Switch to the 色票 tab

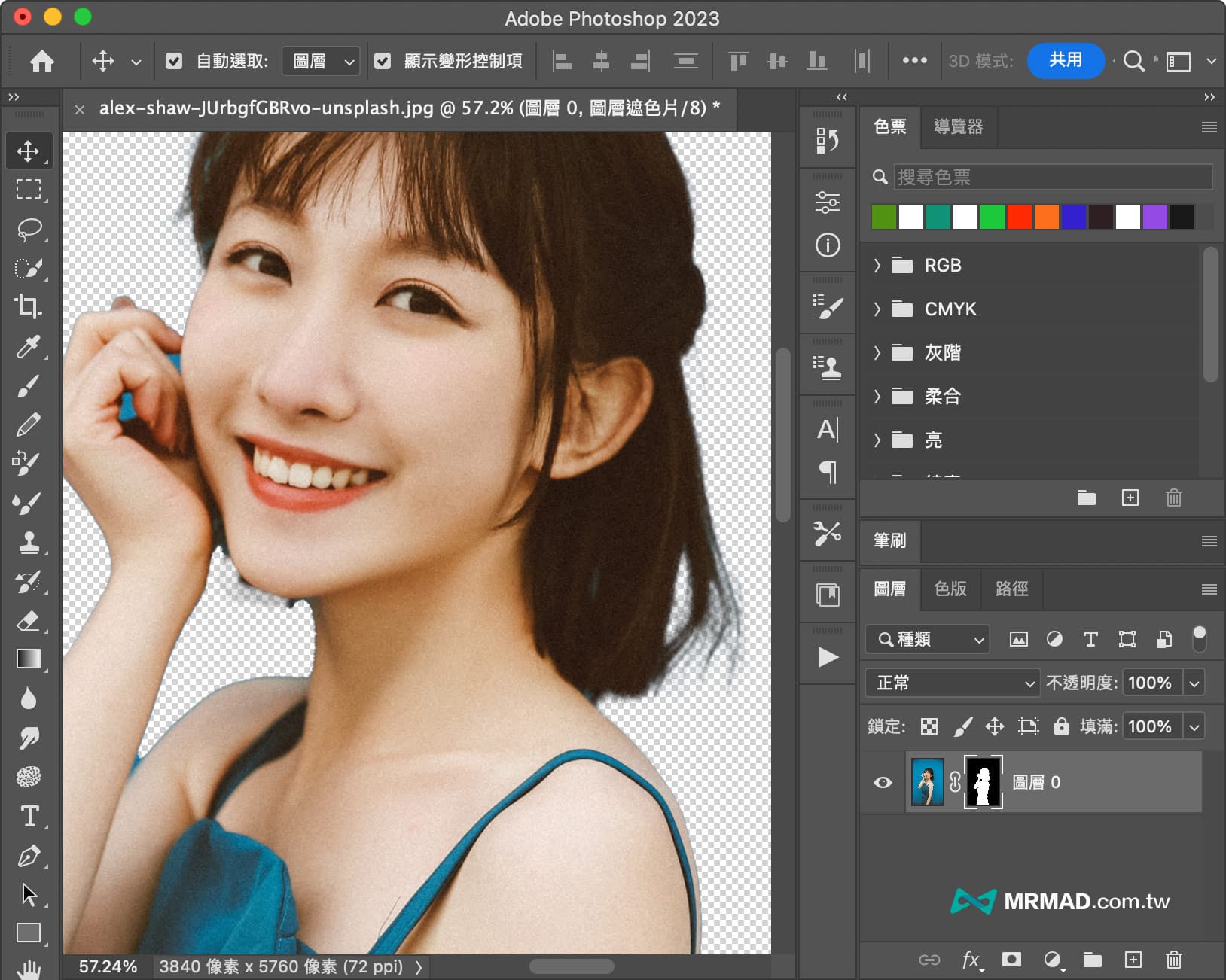coord(890,126)
